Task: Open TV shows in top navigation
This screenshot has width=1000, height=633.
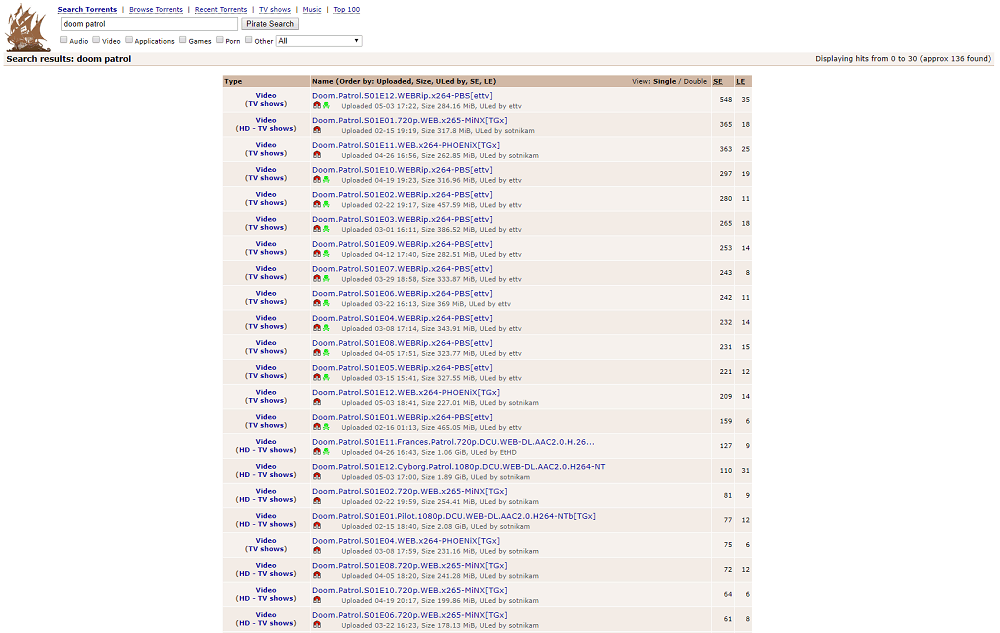Action: [x=275, y=10]
